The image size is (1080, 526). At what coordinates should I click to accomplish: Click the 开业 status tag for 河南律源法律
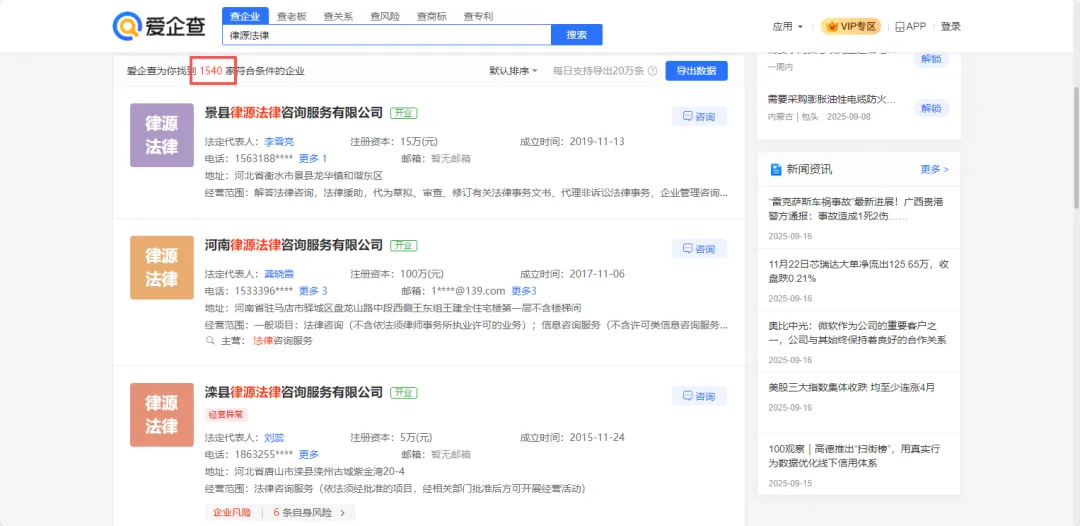tap(404, 245)
